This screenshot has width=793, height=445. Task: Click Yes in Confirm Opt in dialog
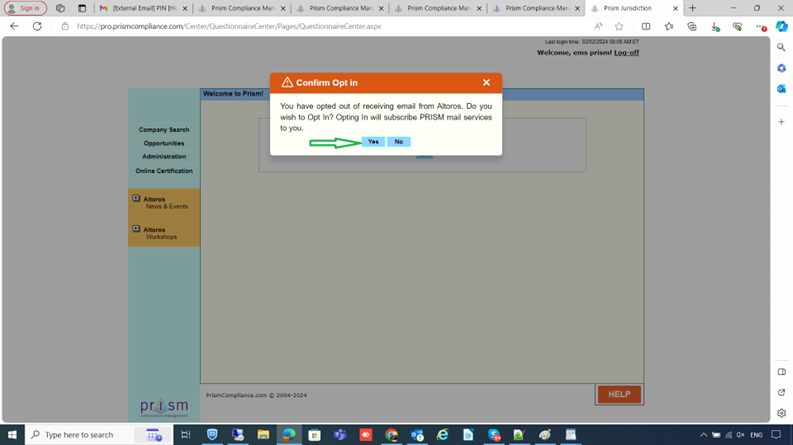coord(373,142)
